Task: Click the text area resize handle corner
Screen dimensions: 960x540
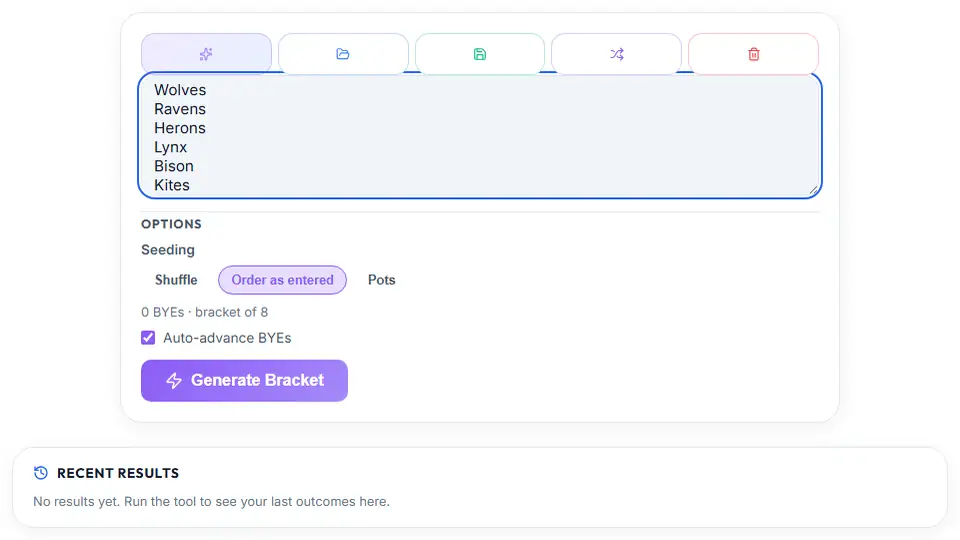Action: 814,190
